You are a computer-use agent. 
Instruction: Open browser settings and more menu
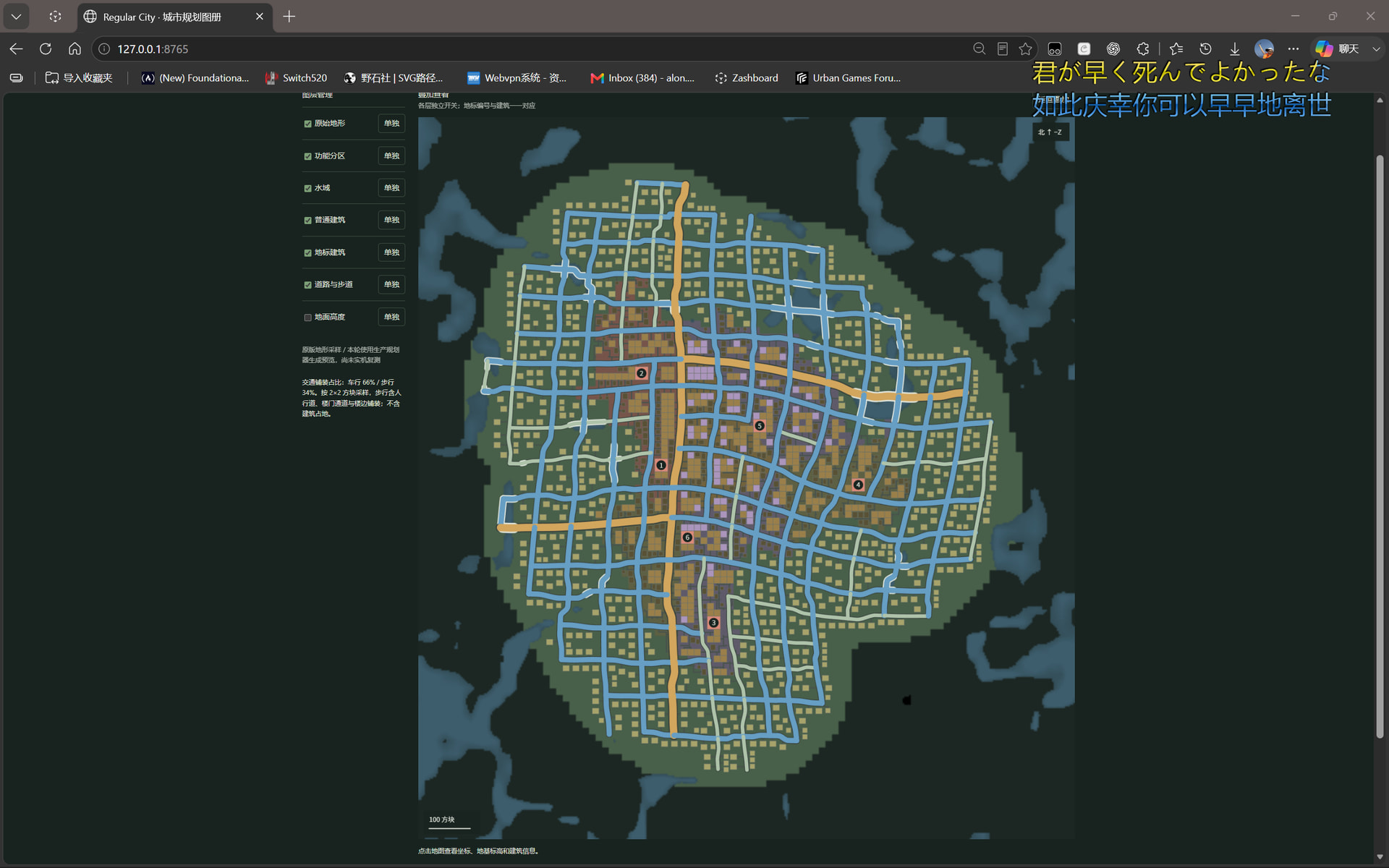click(x=1294, y=48)
